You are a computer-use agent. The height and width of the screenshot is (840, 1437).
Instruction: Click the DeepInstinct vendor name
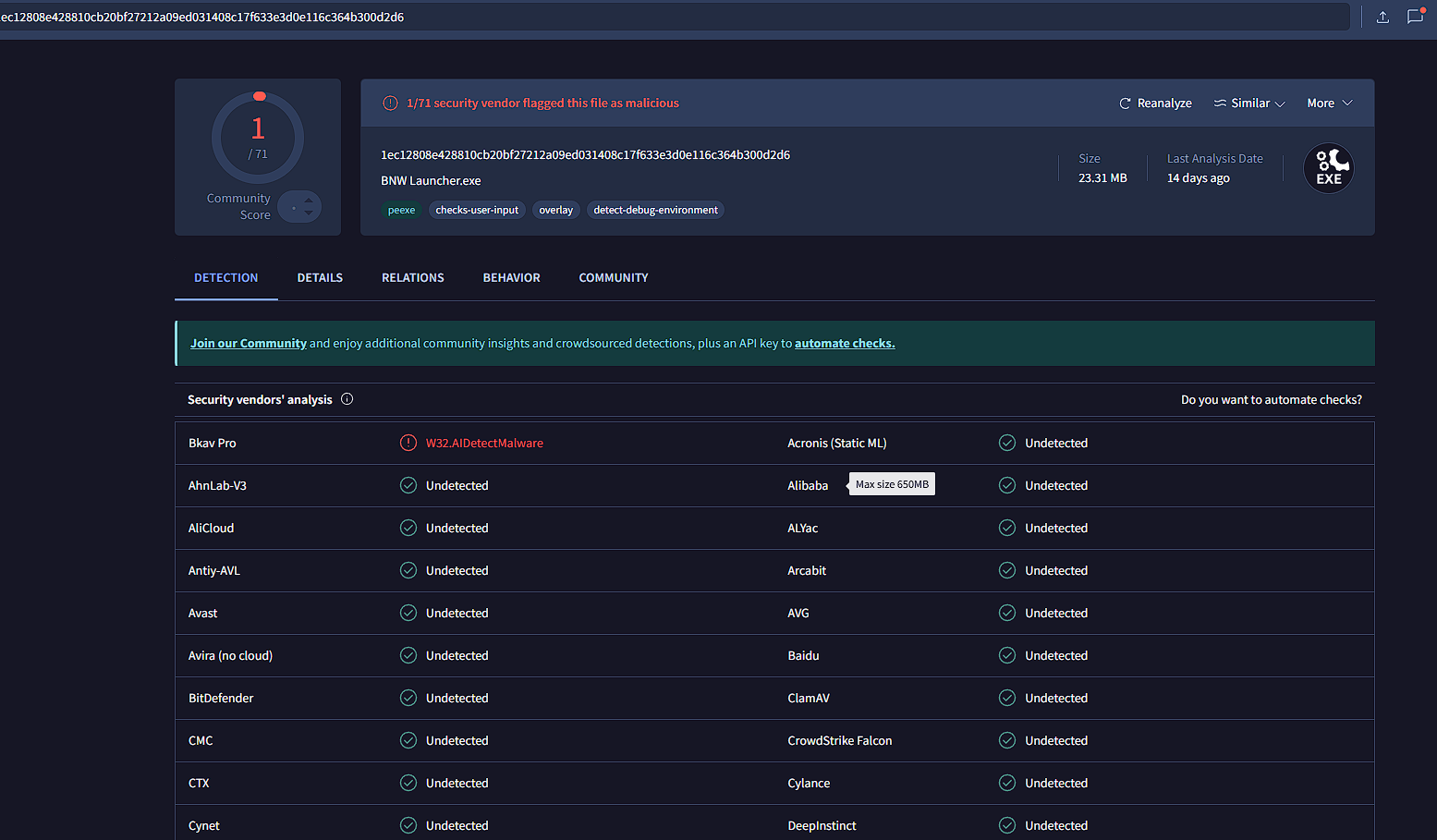tap(822, 825)
